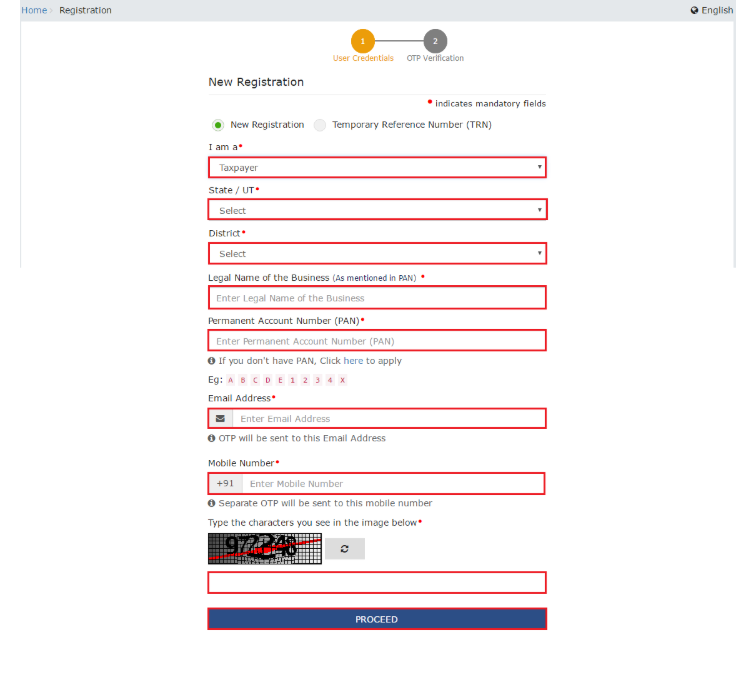Click the captcha image

click(265, 548)
